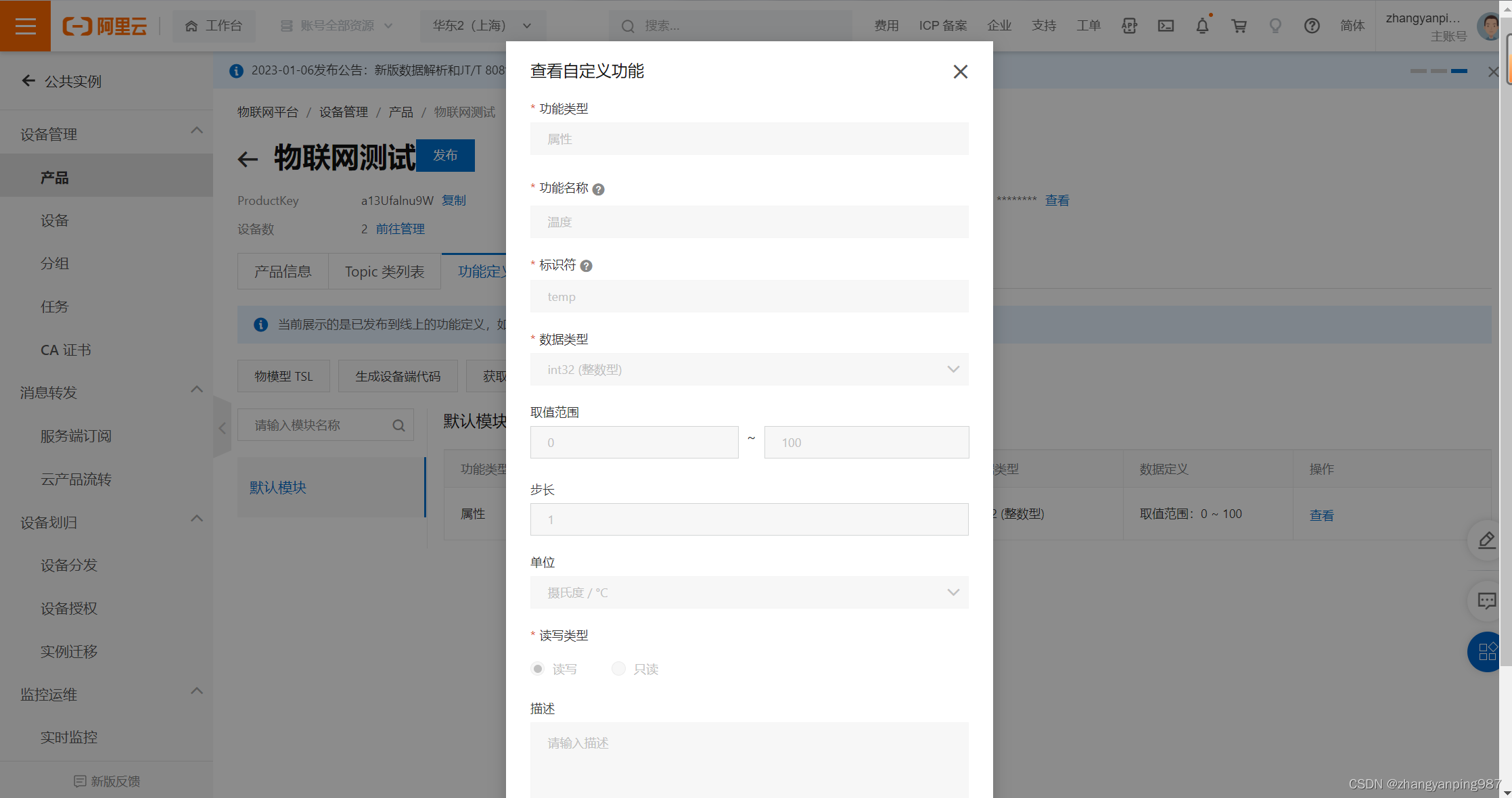Expand the 华东2 (上海) region selector
Screen dimensions: 1512x798
pyautogui.click(x=482, y=26)
